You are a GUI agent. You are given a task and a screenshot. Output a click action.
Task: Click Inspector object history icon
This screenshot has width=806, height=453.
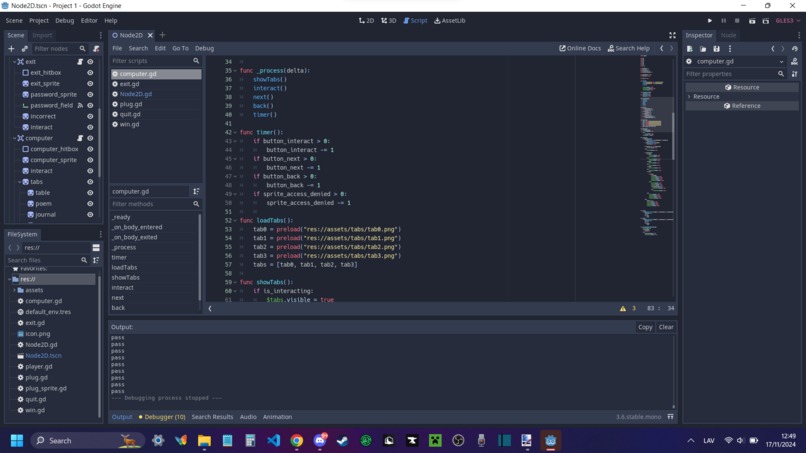point(795,49)
